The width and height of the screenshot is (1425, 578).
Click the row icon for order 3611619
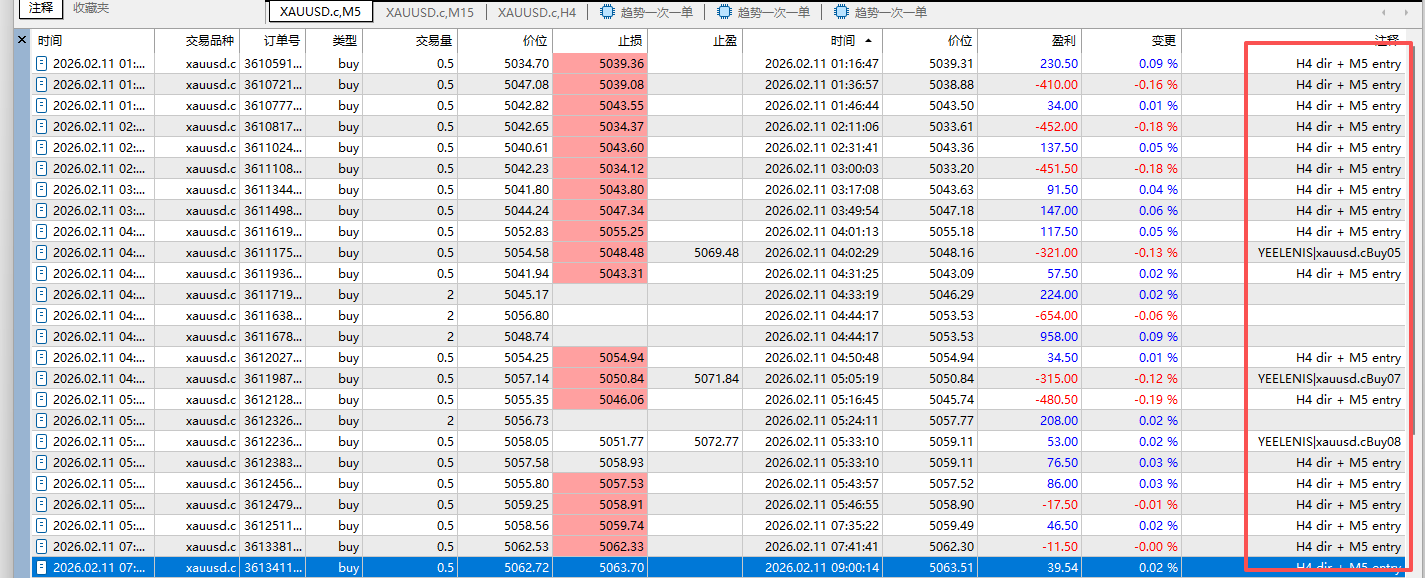[42, 231]
